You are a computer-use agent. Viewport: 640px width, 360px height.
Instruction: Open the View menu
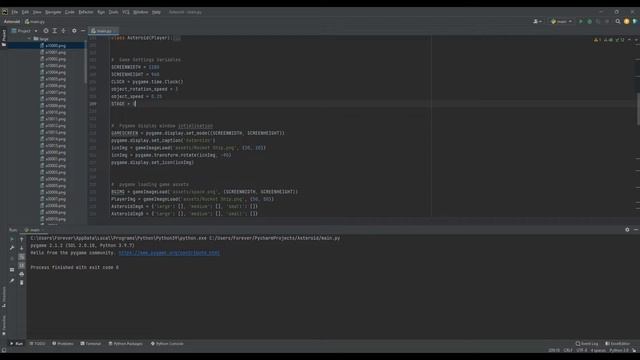[x=37, y=12]
